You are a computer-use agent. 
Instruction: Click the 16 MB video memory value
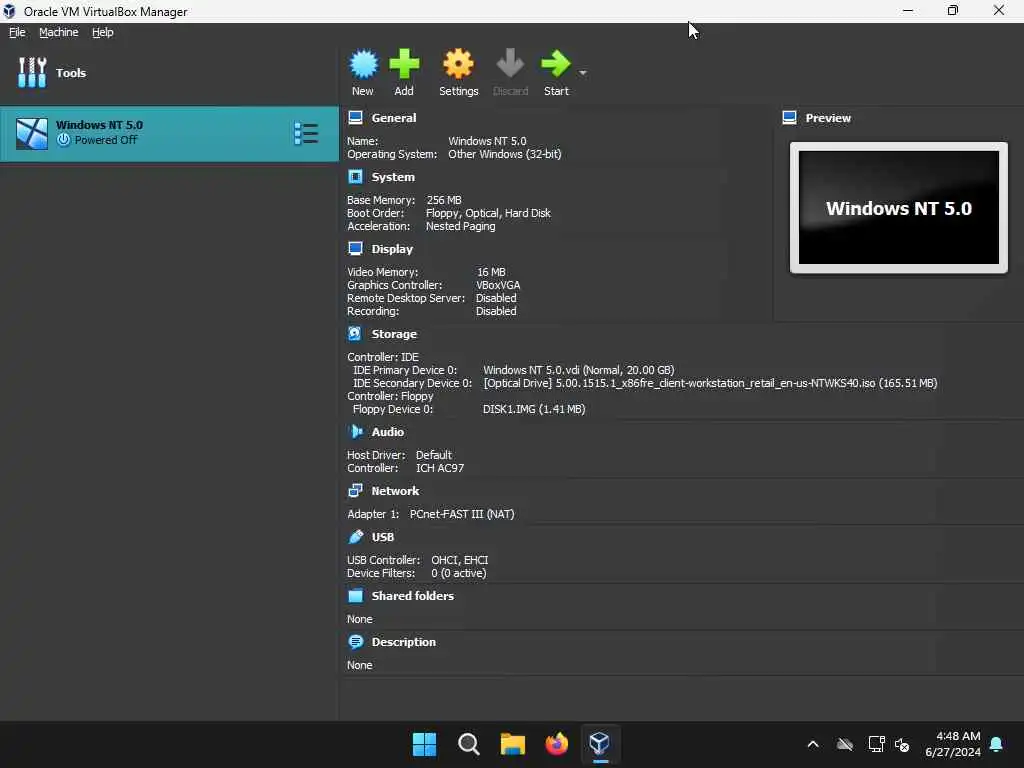tap(491, 272)
